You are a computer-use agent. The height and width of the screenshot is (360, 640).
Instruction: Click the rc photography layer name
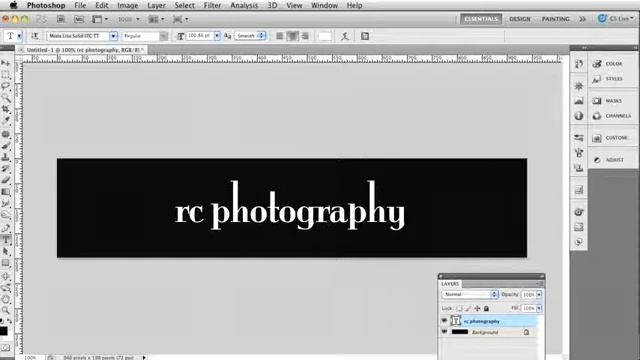click(482, 321)
